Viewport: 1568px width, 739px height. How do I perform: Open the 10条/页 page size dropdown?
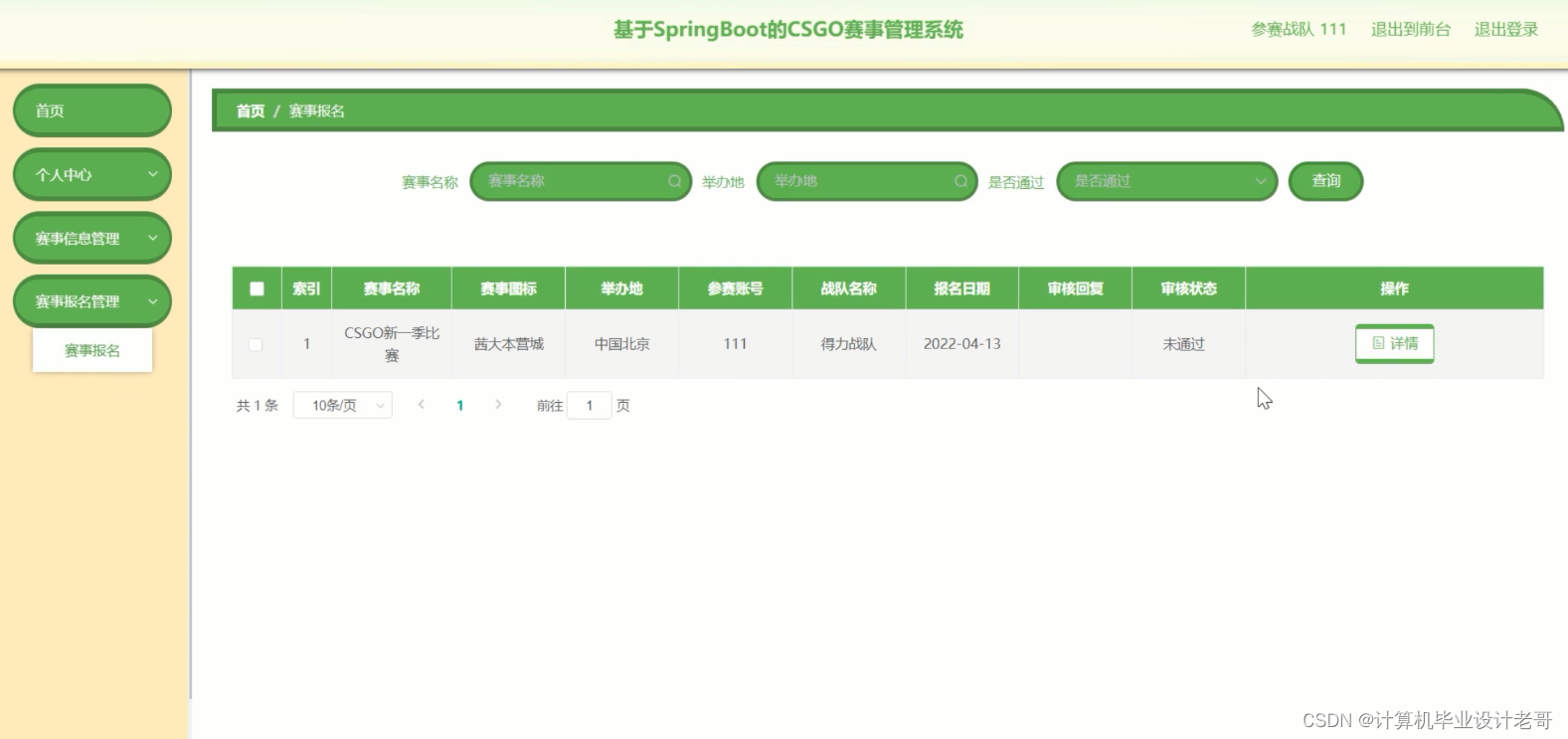point(343,405)
